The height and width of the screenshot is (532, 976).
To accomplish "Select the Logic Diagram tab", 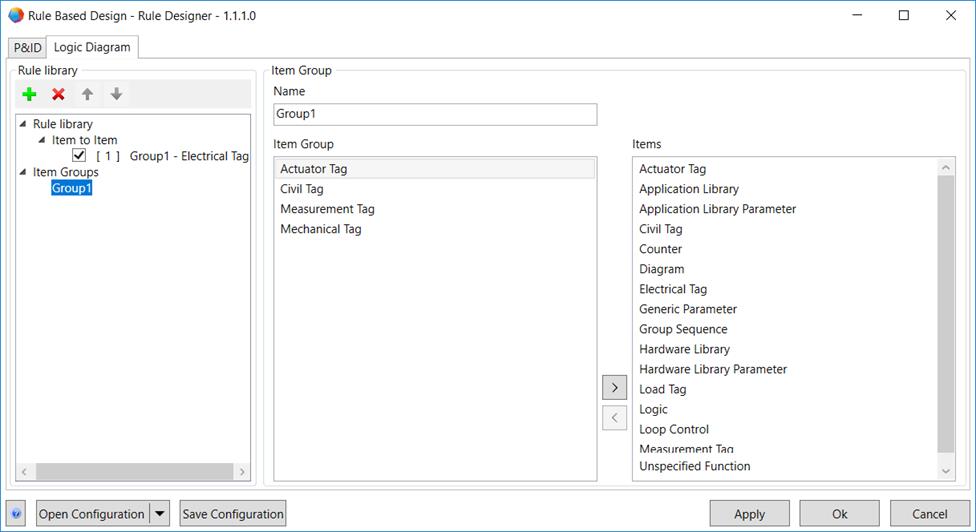I will (x=92, y=47).
